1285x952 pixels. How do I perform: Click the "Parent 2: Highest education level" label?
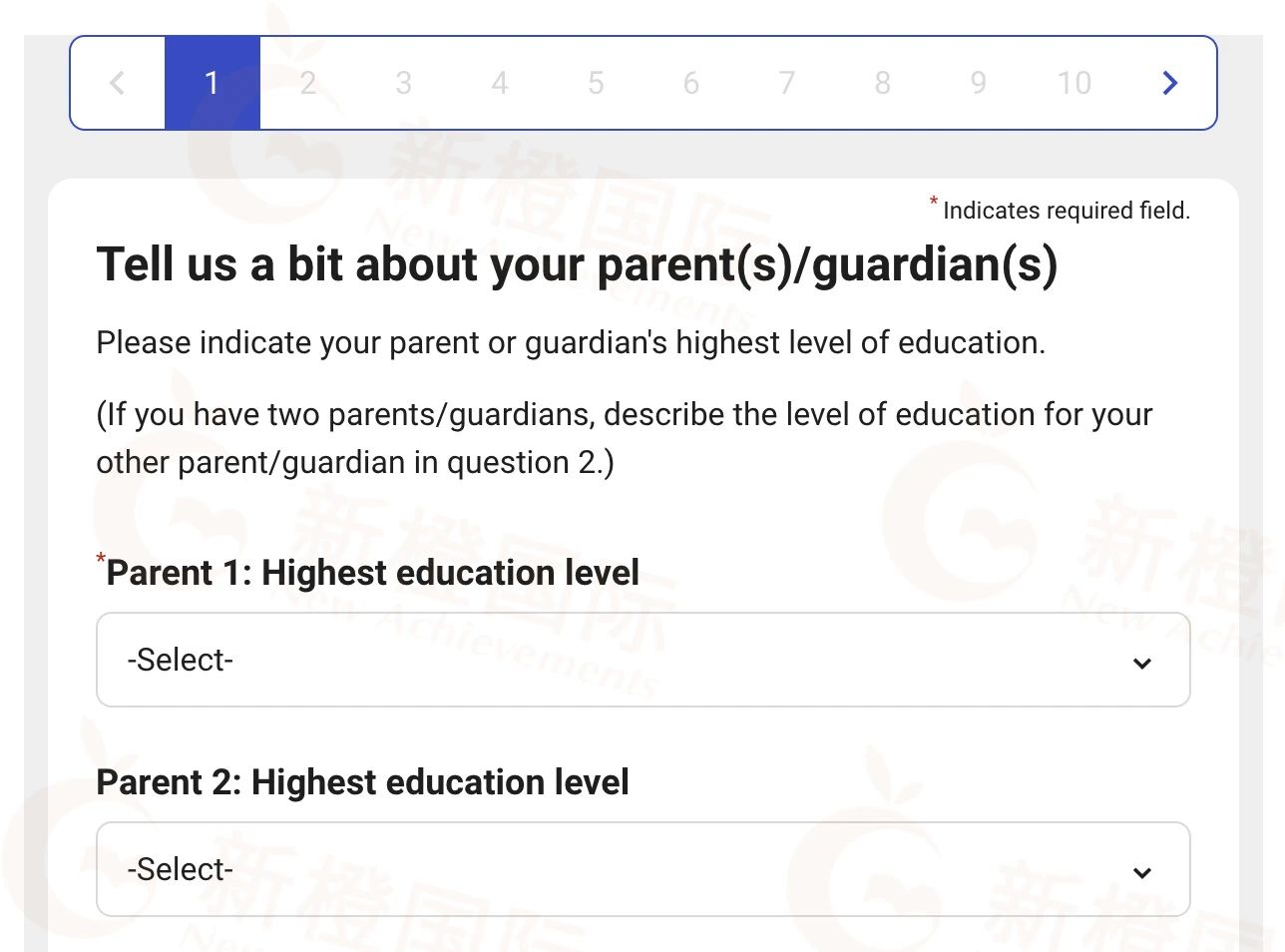click(x=362, y=782)
